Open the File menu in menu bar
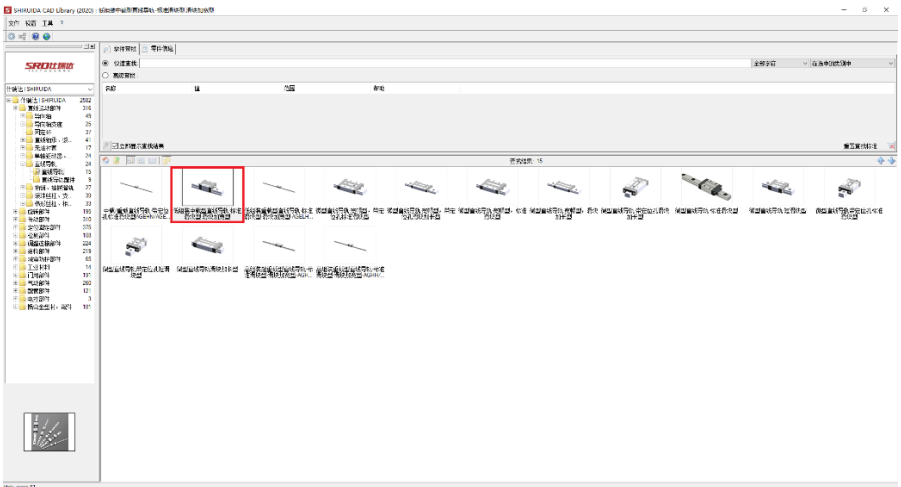The height and width of the screenshot is (487, 901). click(14, 22)
